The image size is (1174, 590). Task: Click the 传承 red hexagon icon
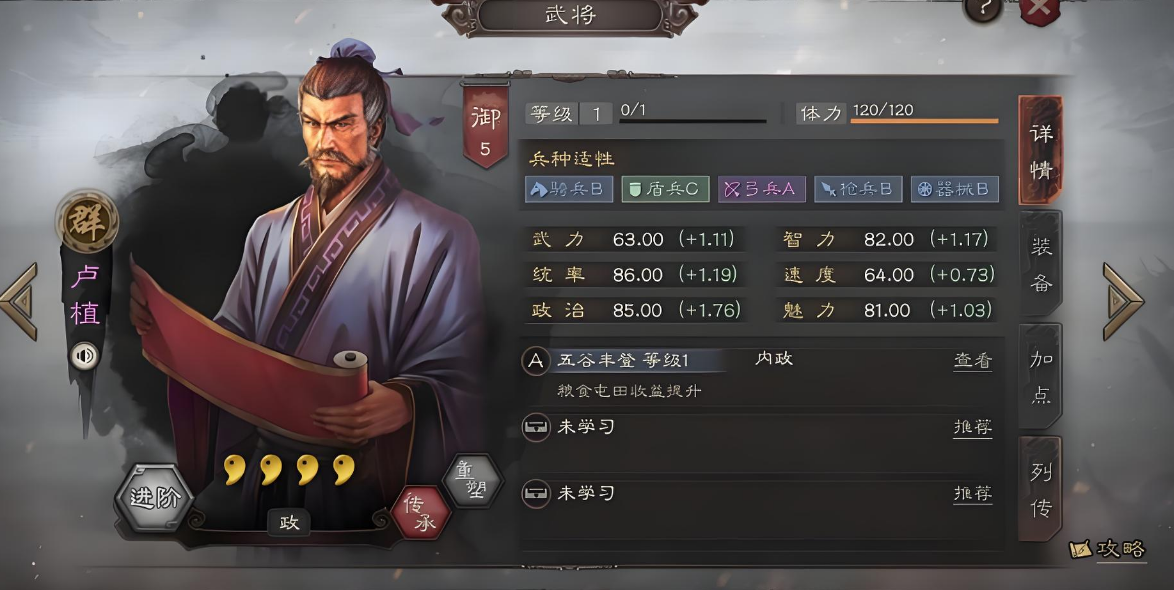pos(421,513)
